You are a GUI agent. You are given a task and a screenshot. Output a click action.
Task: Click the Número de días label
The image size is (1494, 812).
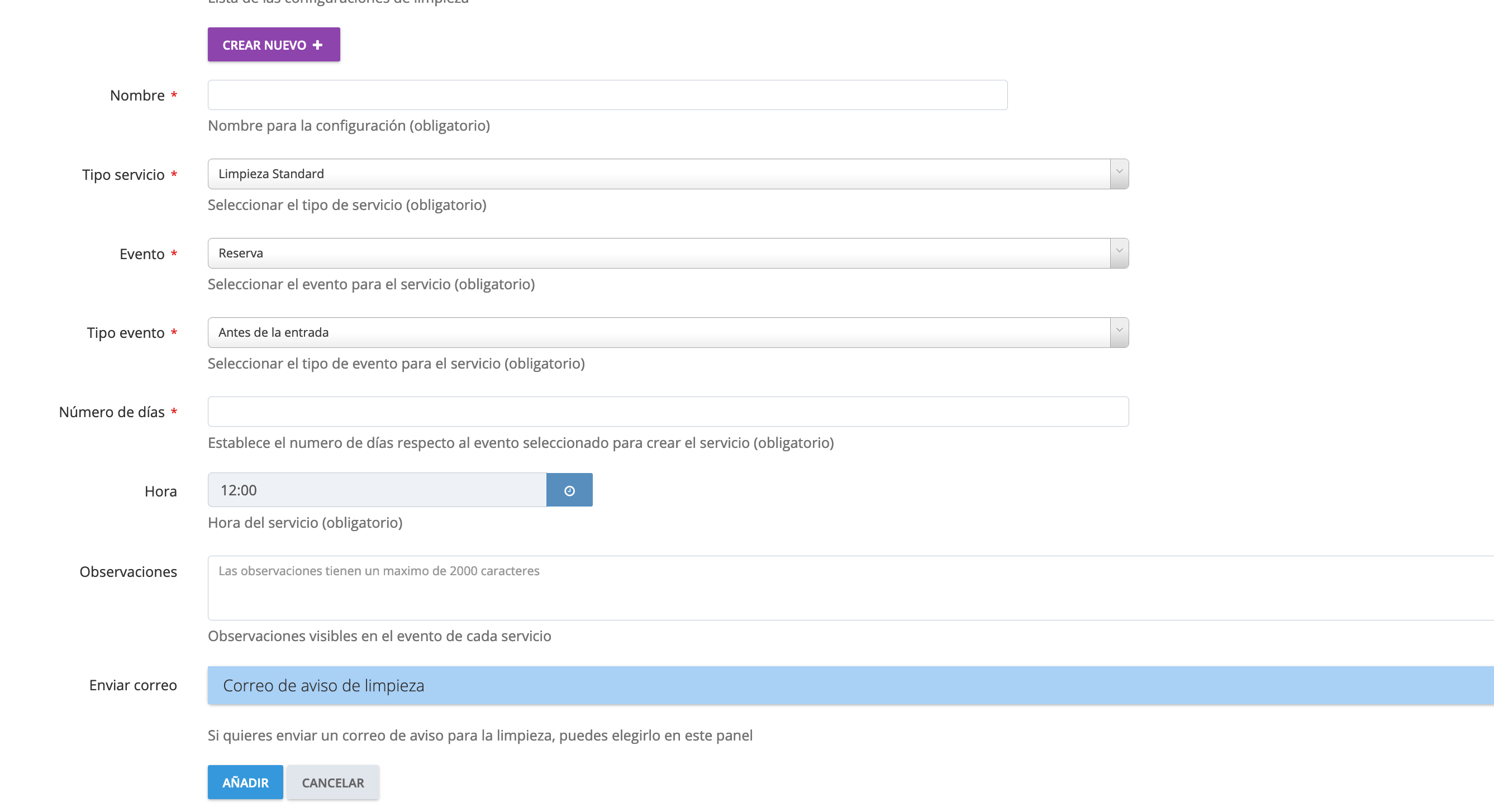coord(112,412)
